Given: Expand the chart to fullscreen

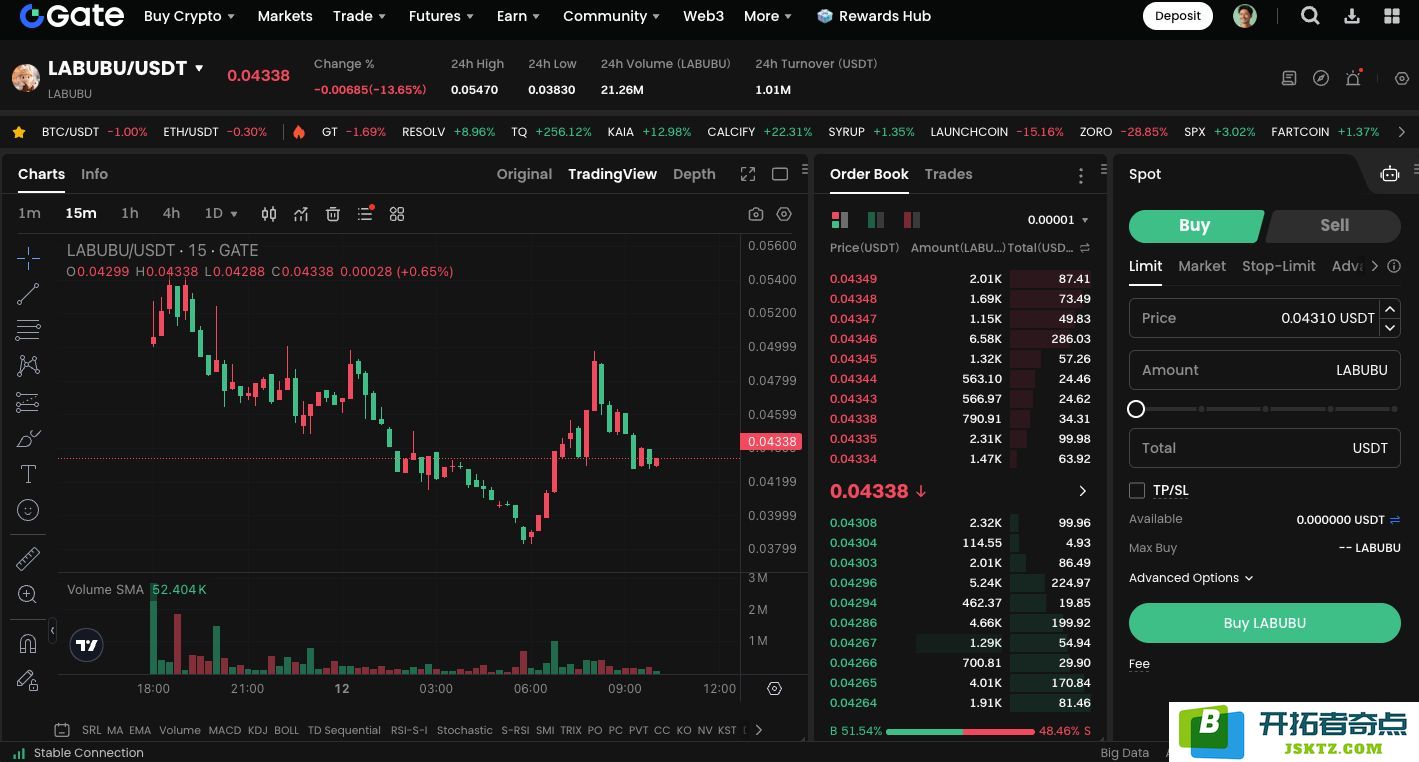Looking at the screenshot, I should (748, 174).
